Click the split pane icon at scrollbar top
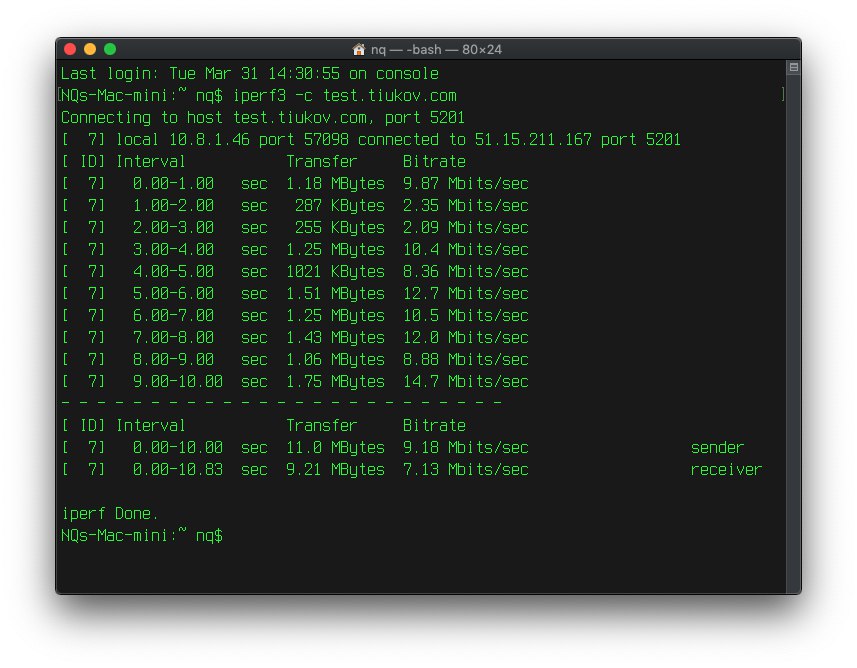857x668 pixels. click(x=794, y=67)
